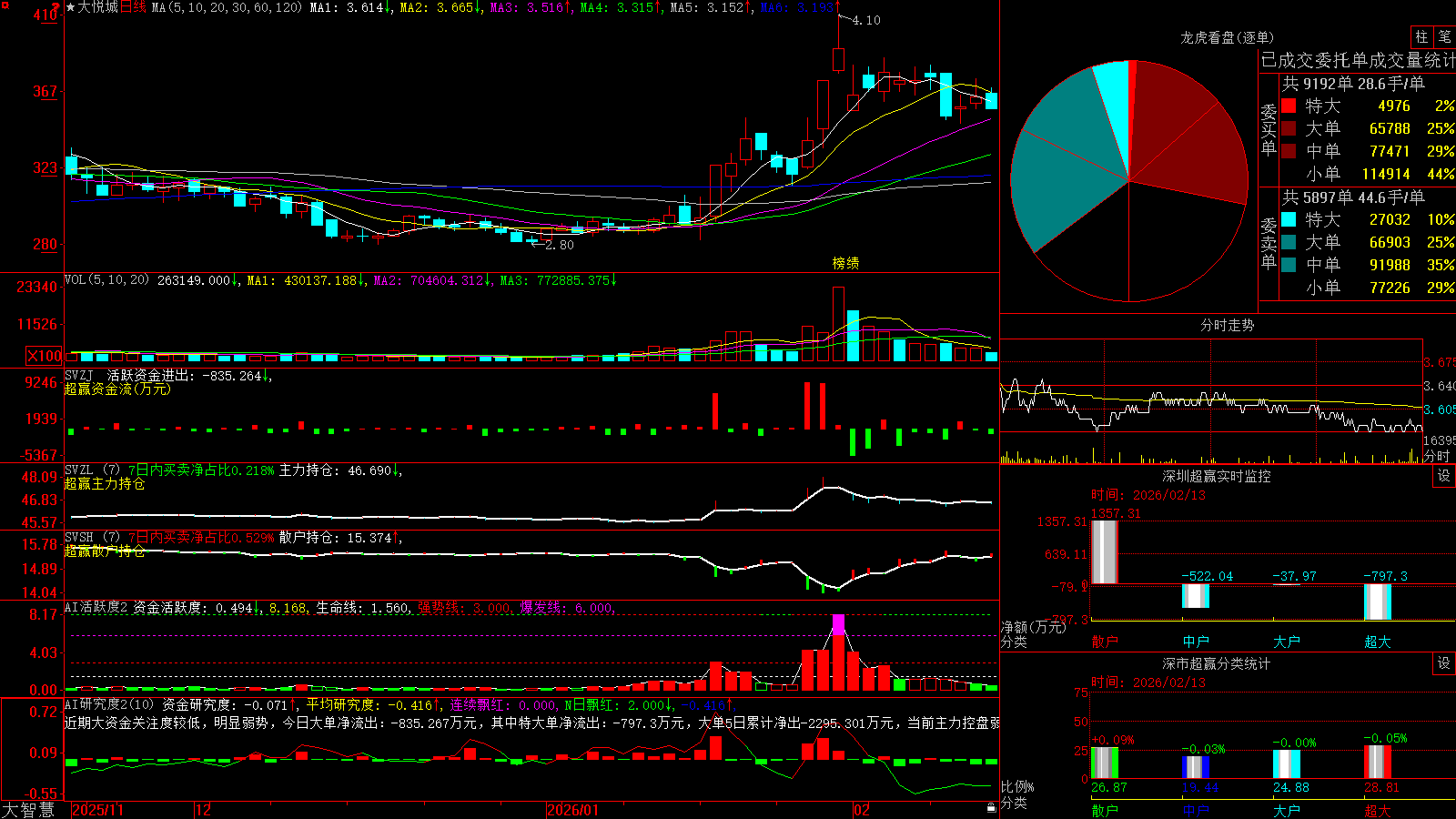1456x819 pixels.
Task: Switch order view to 笔 (tick) mode
Action: pyautogui.click(x=1444, y=36)
